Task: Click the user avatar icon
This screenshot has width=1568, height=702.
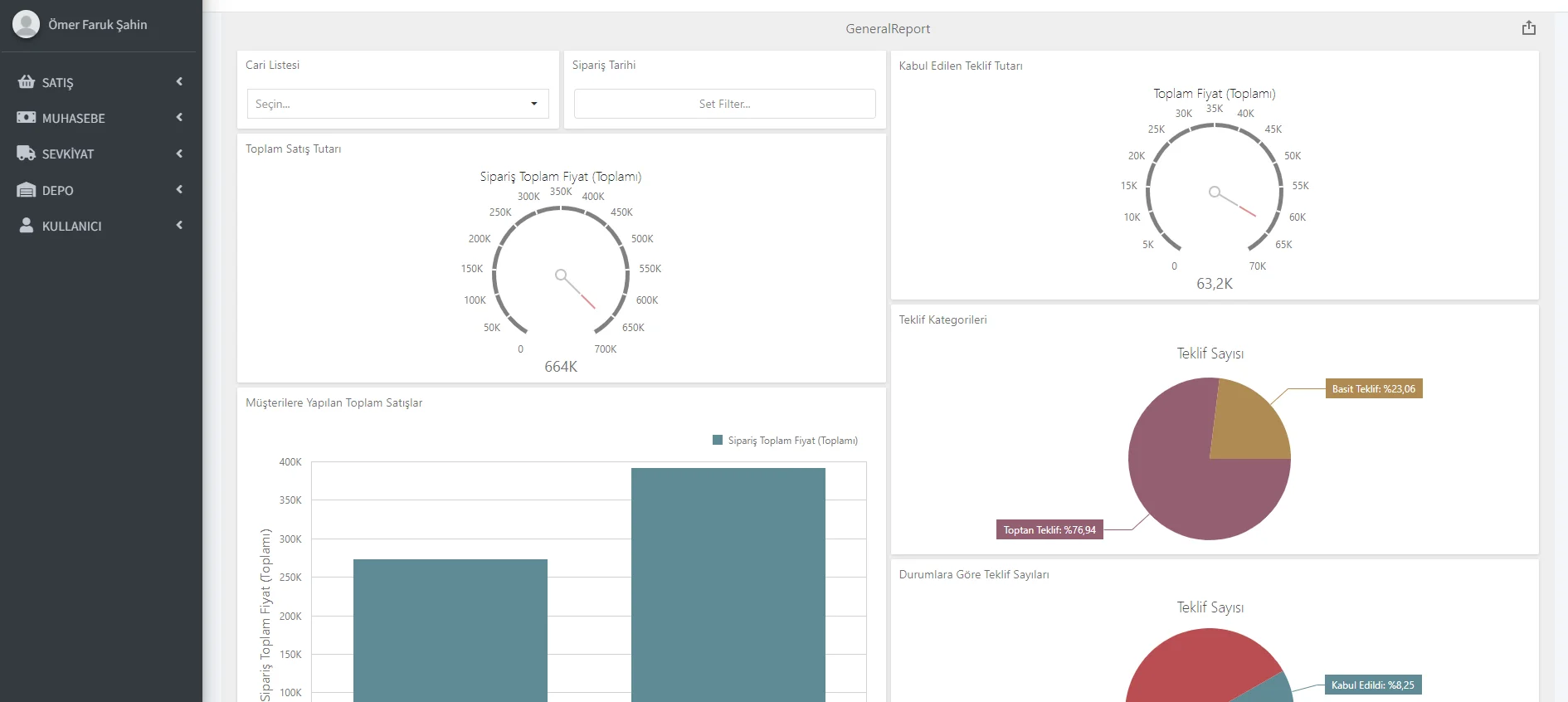Action: [x=27, y=24]
